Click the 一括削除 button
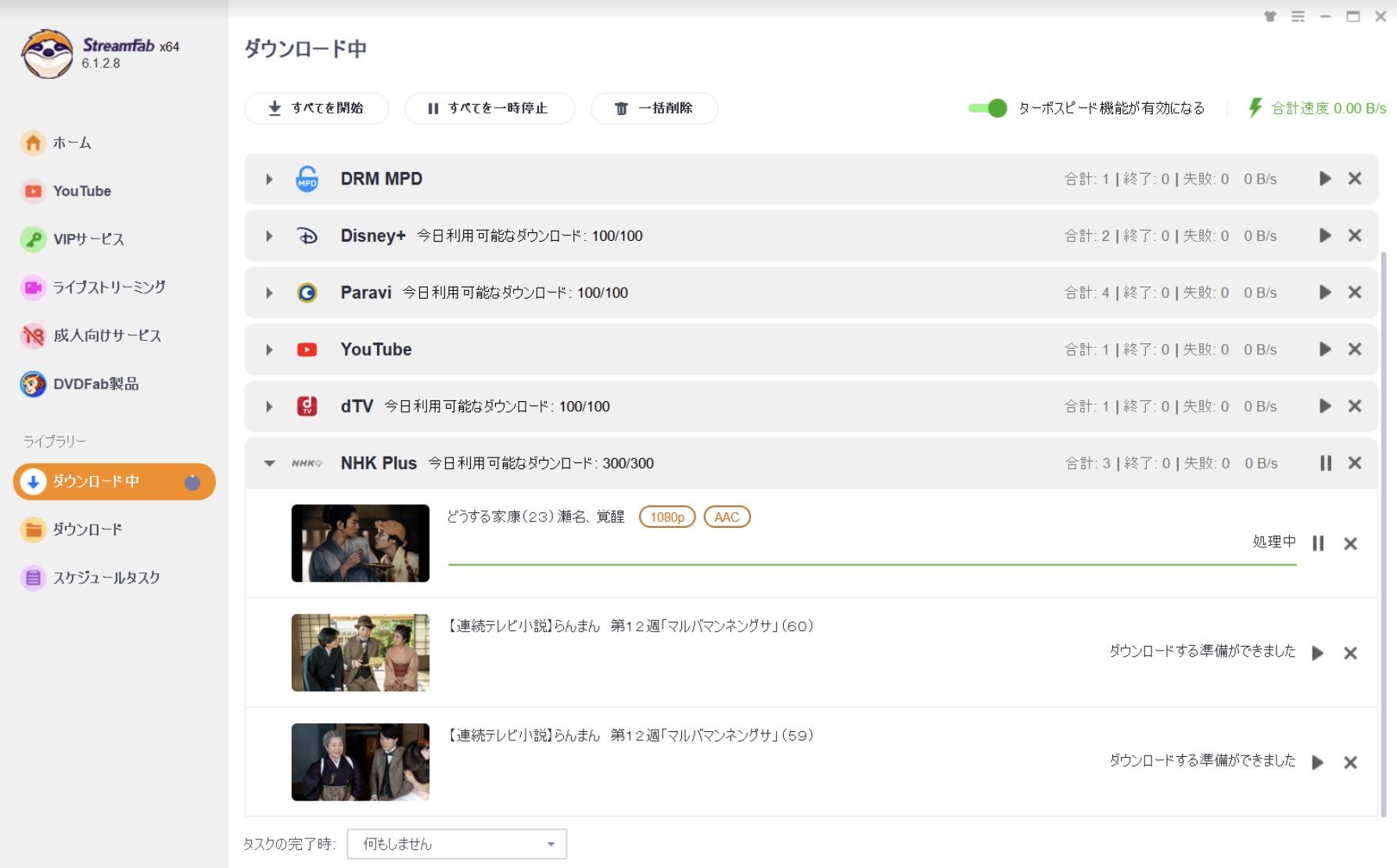This screenshot has width=1397, height=868. coord(654,108)
